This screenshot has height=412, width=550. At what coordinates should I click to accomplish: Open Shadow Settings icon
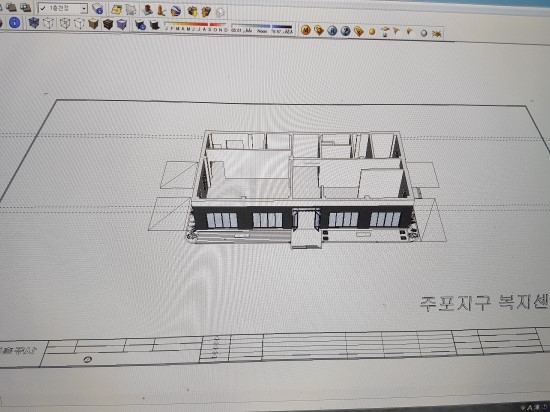pyautogui.click(x=140, y=25)
